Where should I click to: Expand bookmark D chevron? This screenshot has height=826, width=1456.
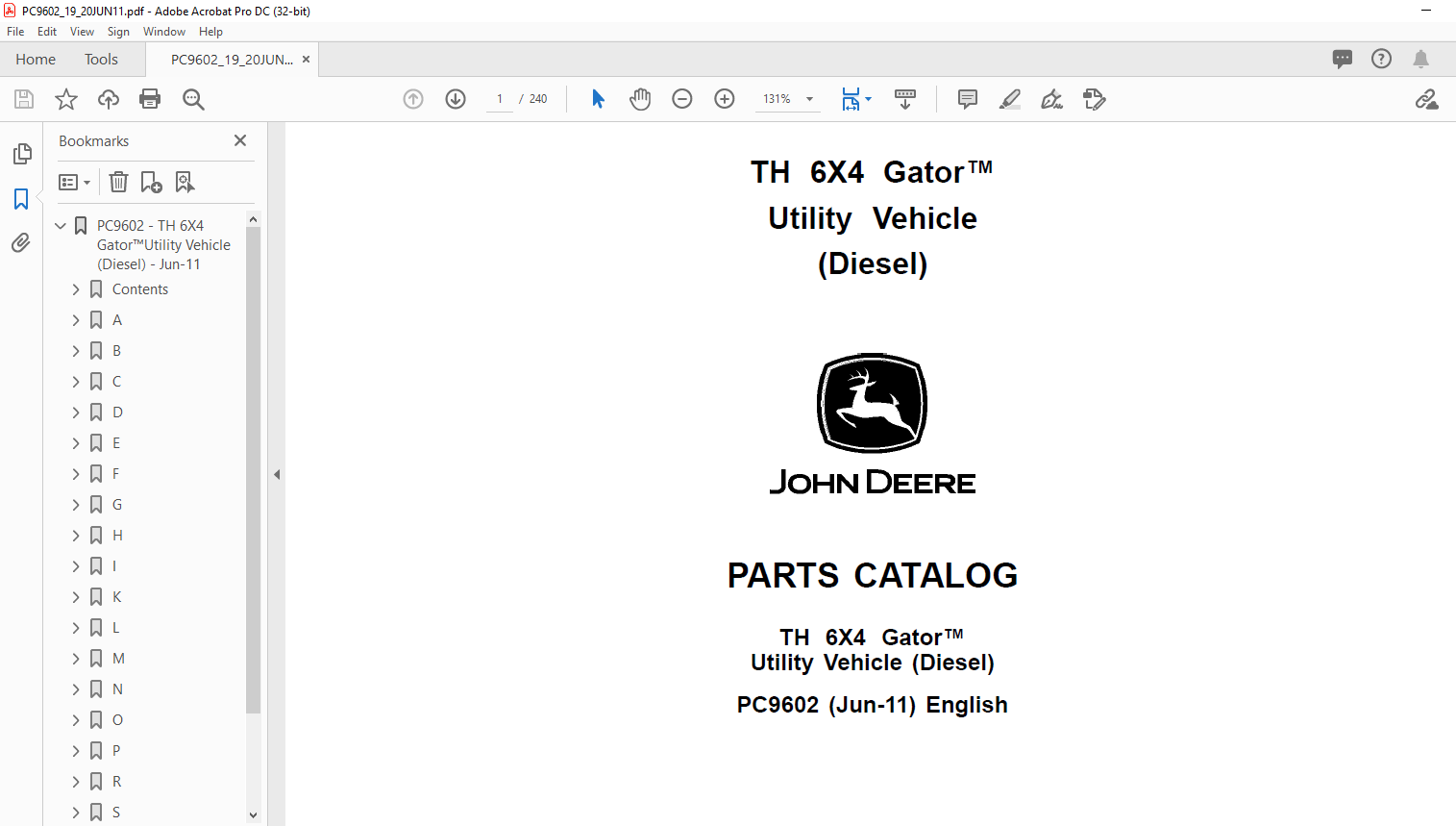(x=76, y=413)
